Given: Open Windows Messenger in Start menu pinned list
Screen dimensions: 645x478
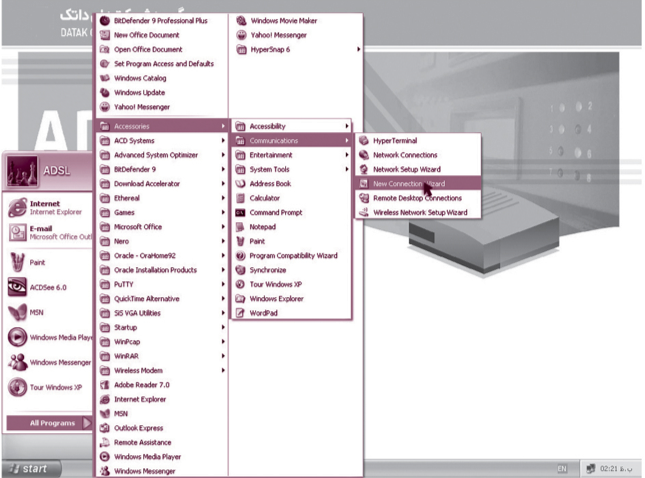Looking at the screenshot, I should pyautogui.click(x=49, y=362).
